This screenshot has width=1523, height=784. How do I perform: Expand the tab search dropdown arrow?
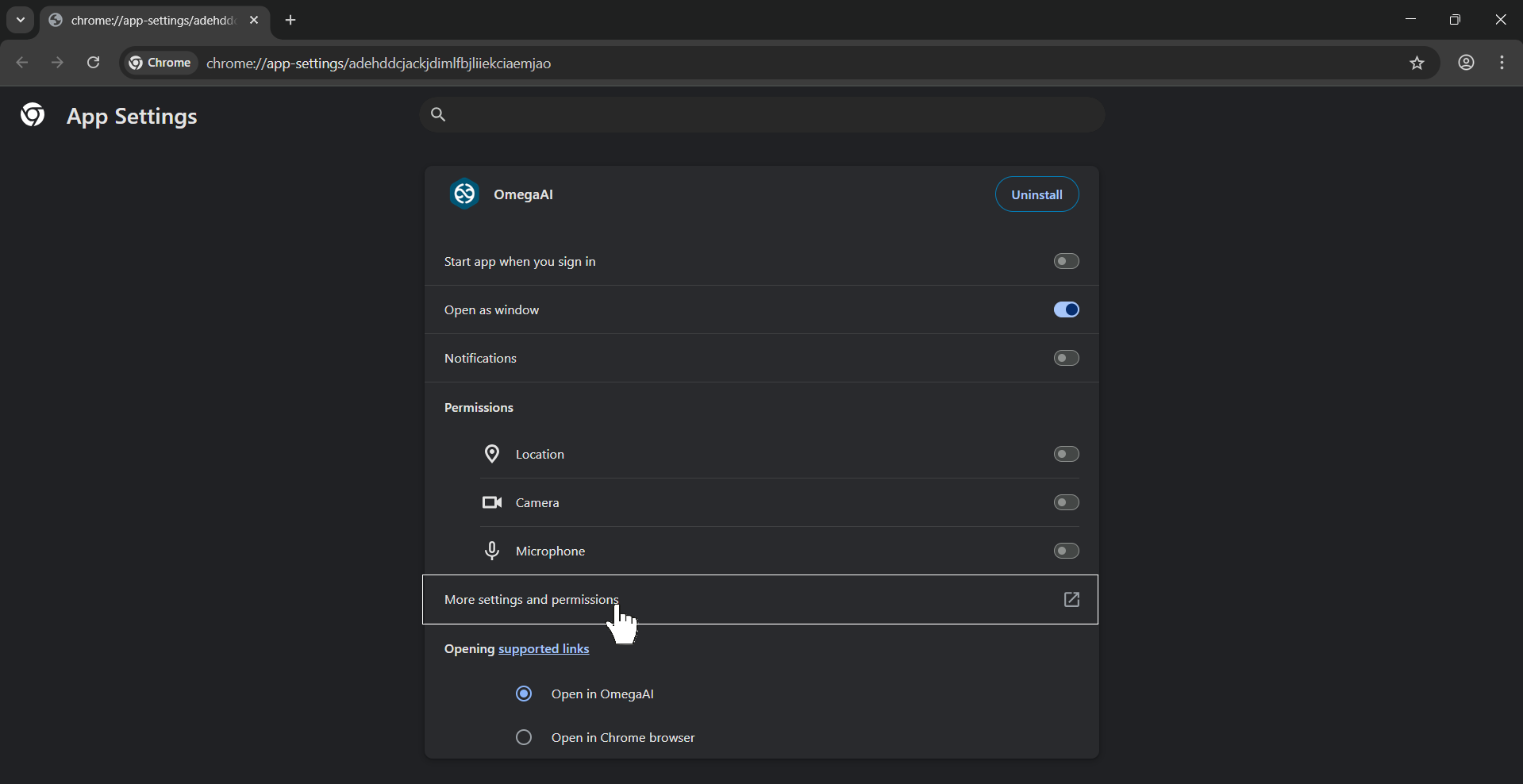[21, 21]
